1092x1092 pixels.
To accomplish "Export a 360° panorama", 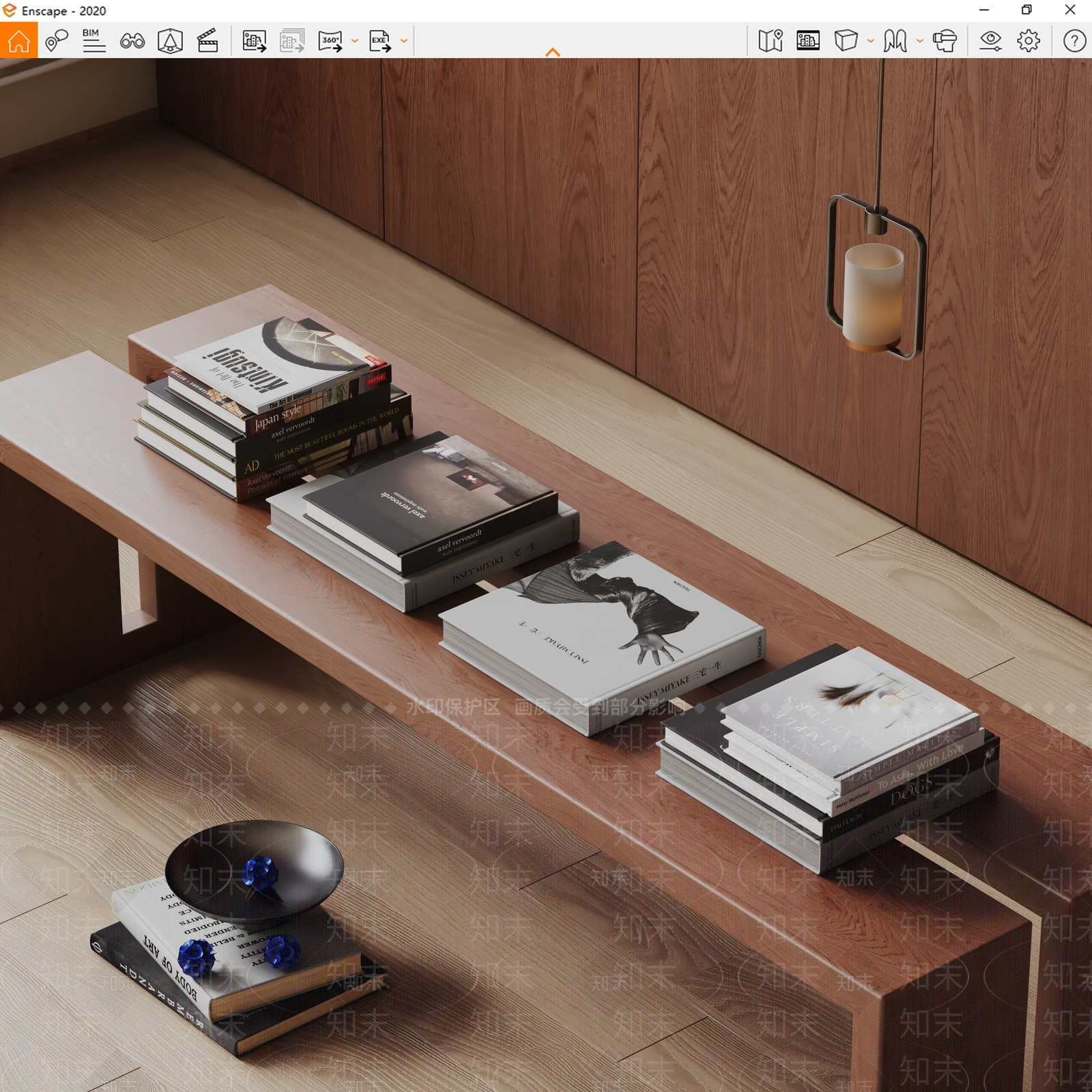I will (330, 41).
